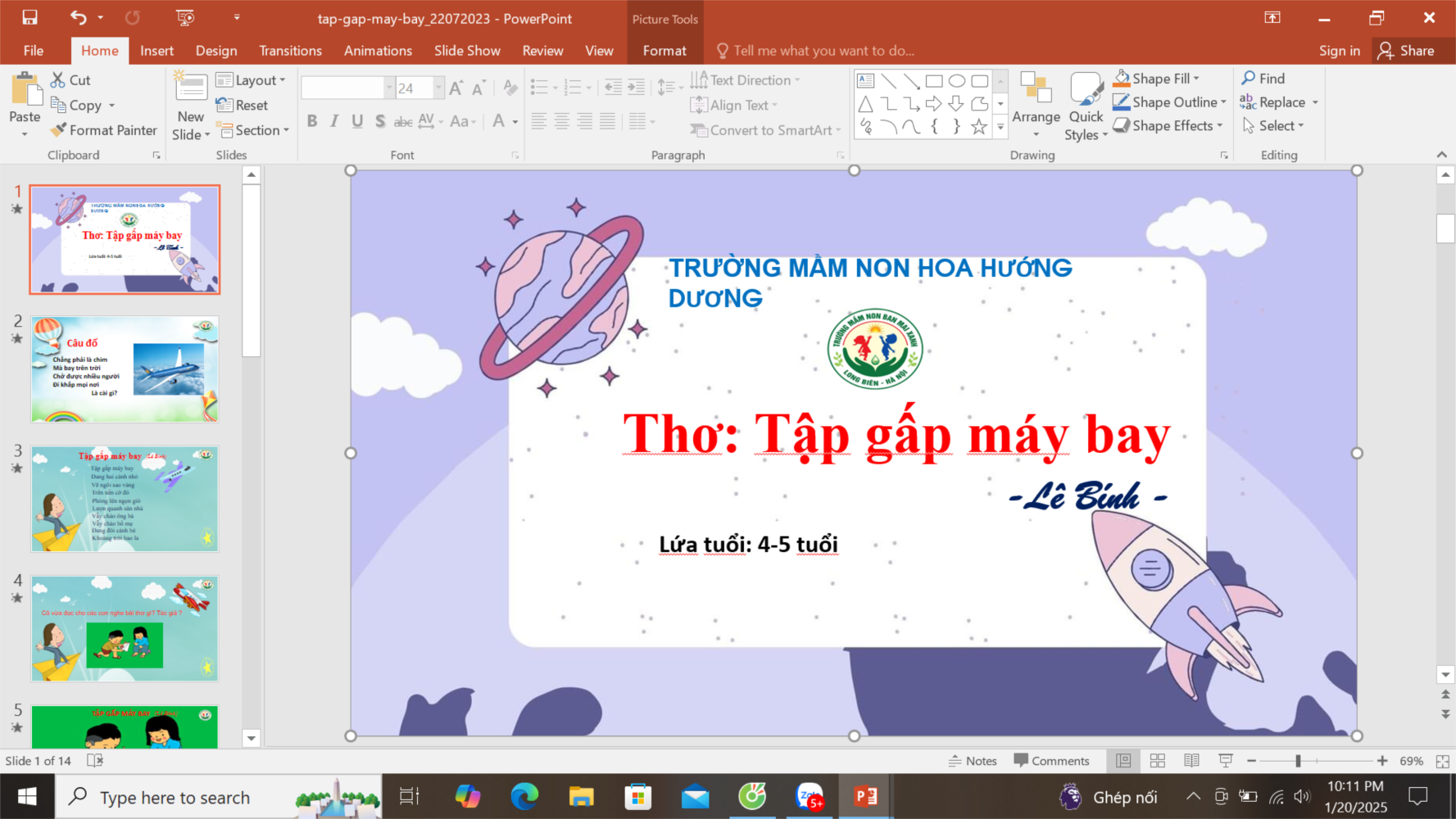The height and width of the screenshot is (819, 1456).
Task: Save the presentation with the disk icon
Action: [29, 18]
